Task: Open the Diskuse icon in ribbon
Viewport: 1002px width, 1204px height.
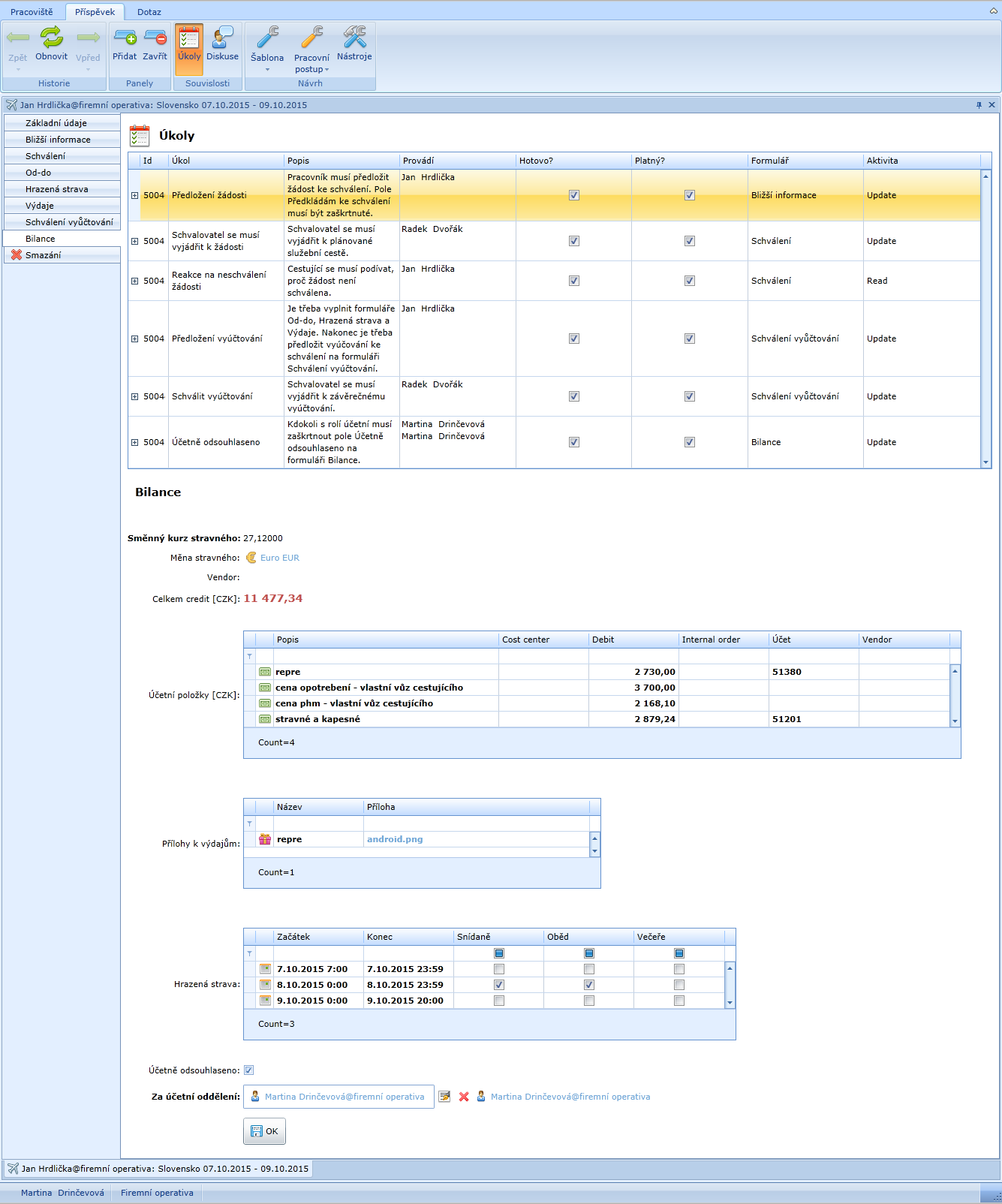Action: 222,38
